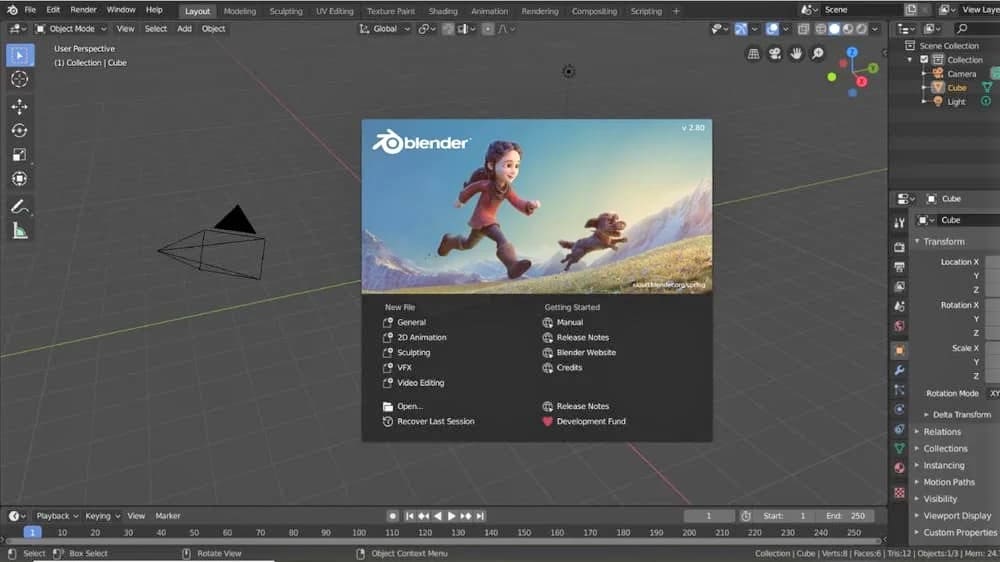Switch to the Shading workspace tab

[x=443, y=11]
